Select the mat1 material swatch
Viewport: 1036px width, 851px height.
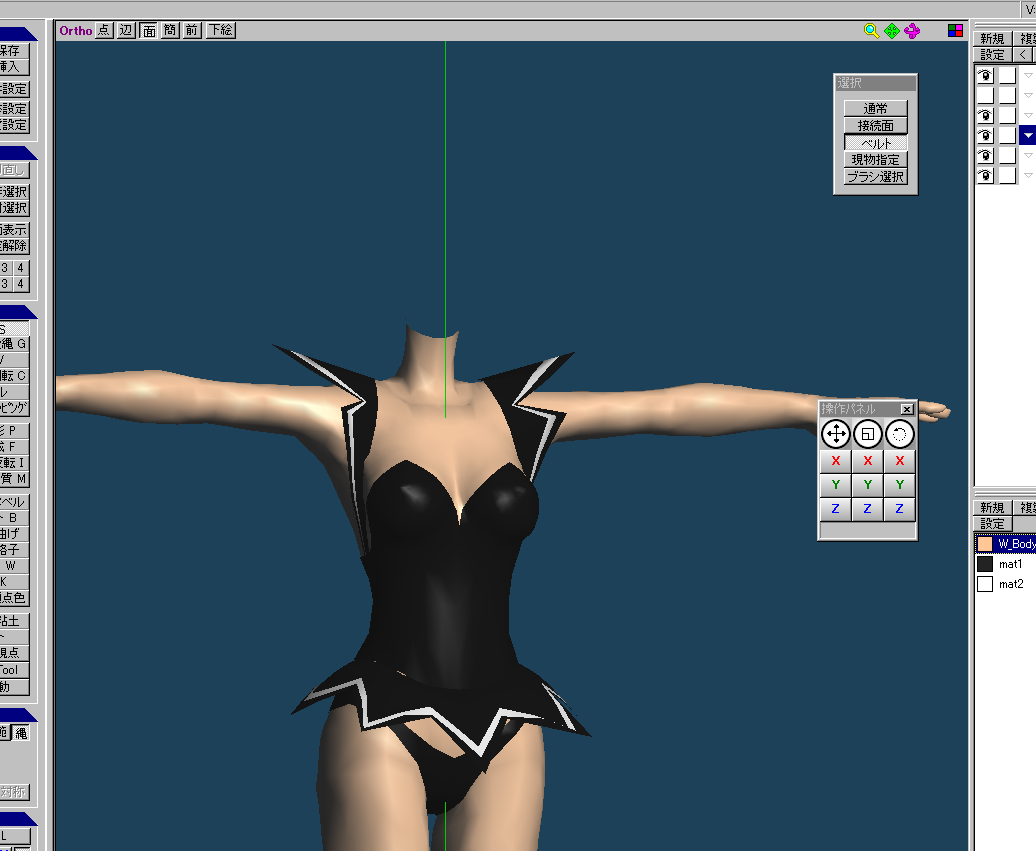[x=985, y=564]
